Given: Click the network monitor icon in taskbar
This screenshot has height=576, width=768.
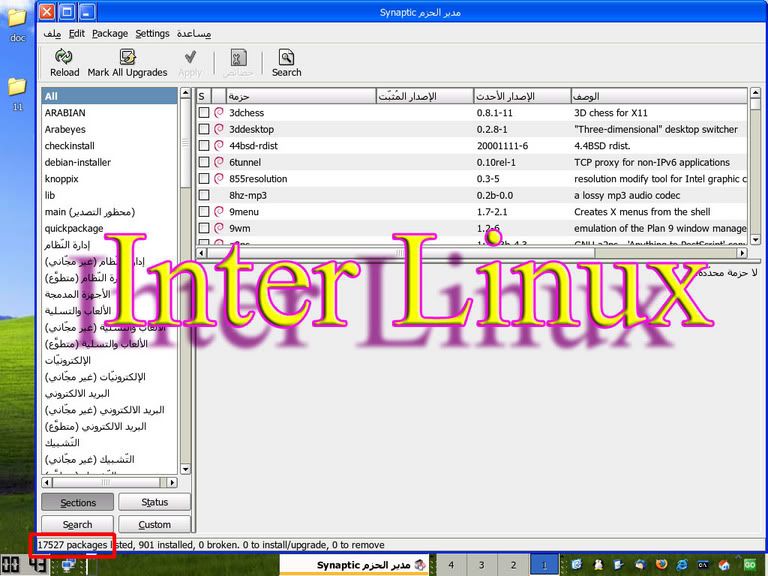Looking at the screenshot, I should coord(68,565).
